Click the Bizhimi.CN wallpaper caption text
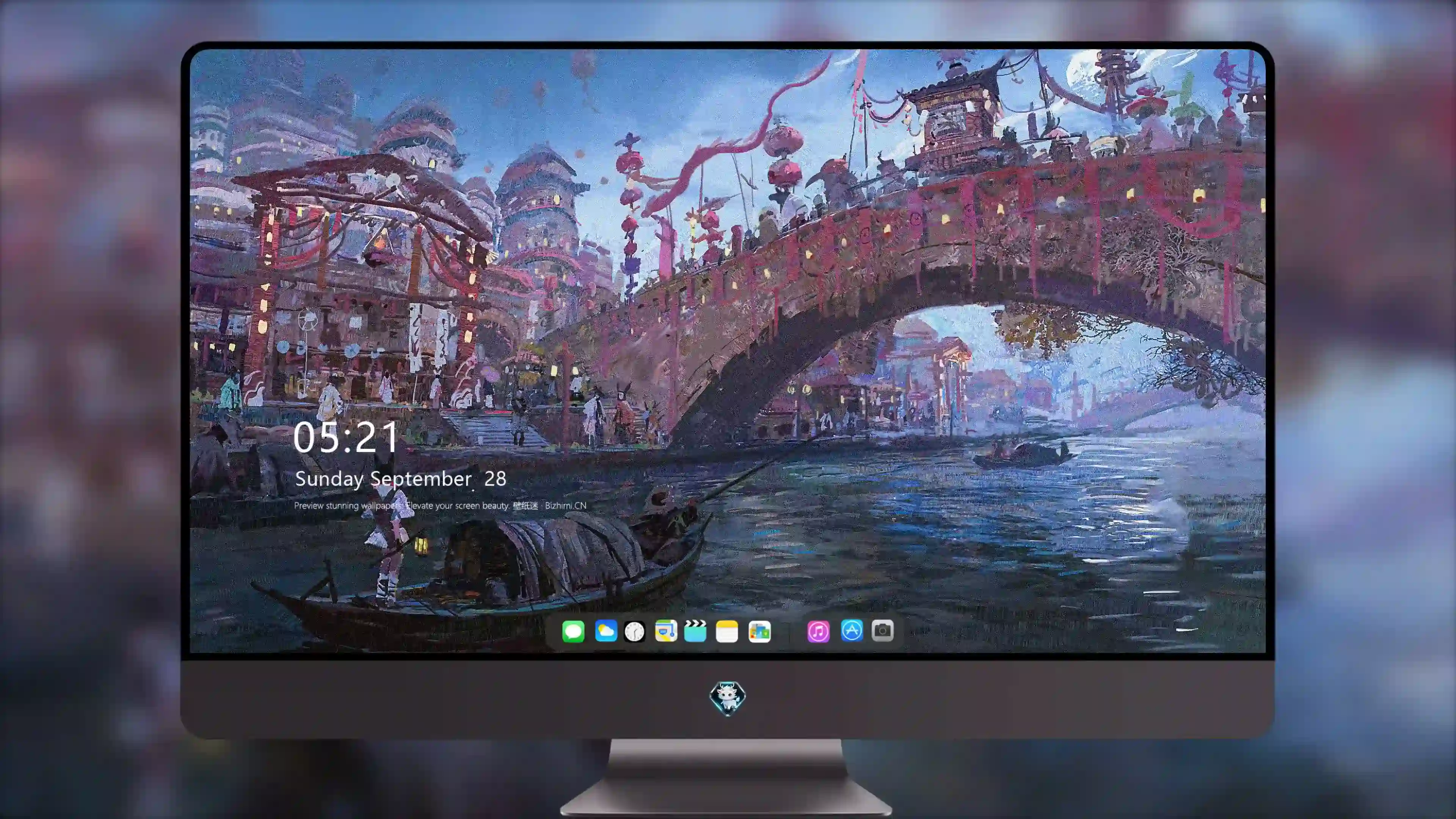This screenshot has width=1456, height=819. 440,505
